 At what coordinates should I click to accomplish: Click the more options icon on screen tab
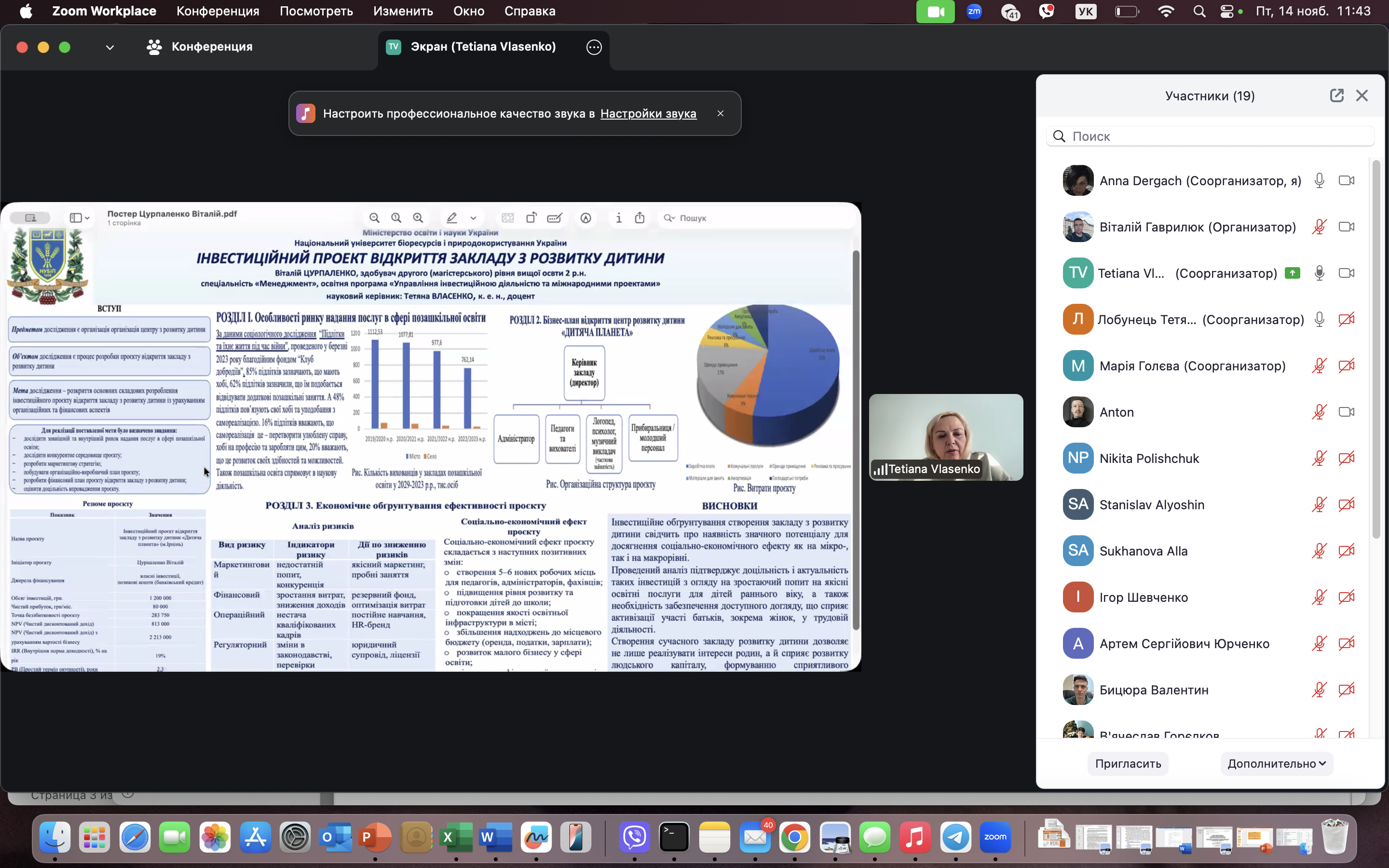pyautogui.click(x=594, y=47)
